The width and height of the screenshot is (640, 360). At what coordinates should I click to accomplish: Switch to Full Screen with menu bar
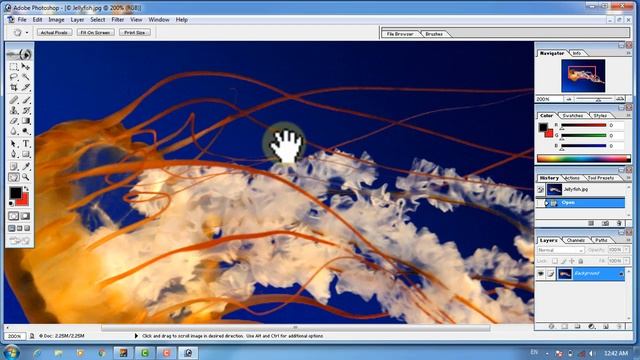tap(19, 228)
